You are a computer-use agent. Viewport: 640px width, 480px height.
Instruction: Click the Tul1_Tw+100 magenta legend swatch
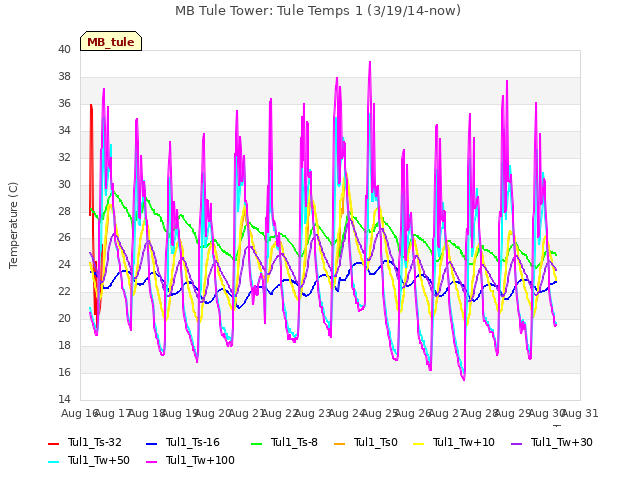click(151, 461)
